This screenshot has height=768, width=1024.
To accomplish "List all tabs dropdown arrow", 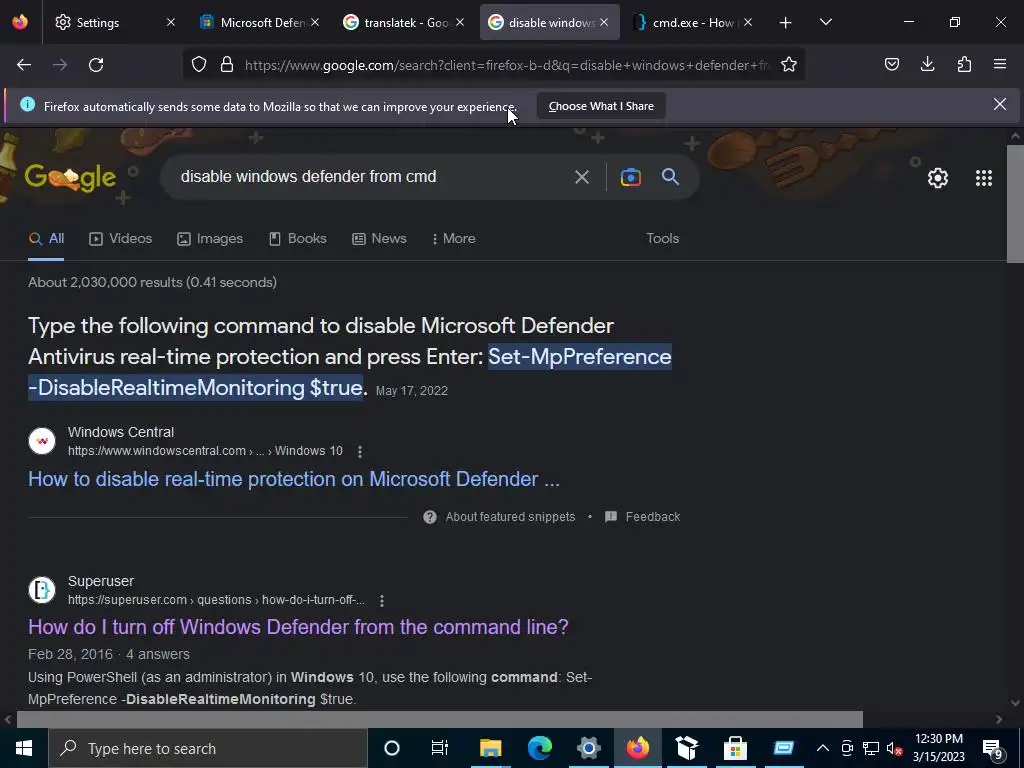I will pos(825,22).
